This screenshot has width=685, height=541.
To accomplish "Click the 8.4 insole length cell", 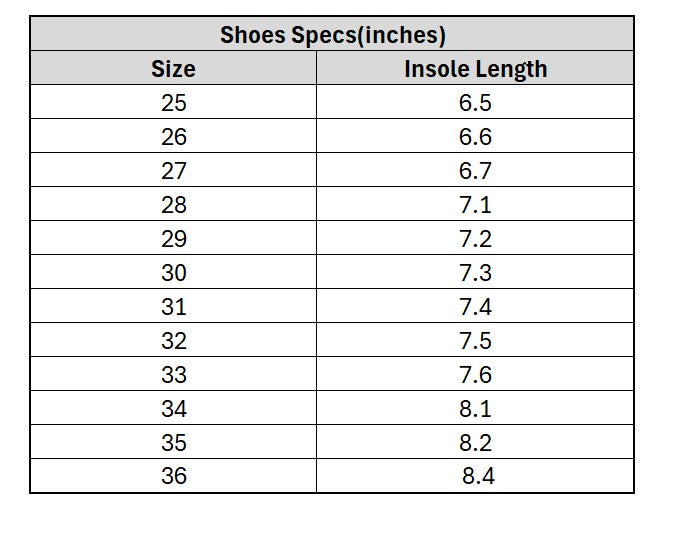I will click(477, 476).
